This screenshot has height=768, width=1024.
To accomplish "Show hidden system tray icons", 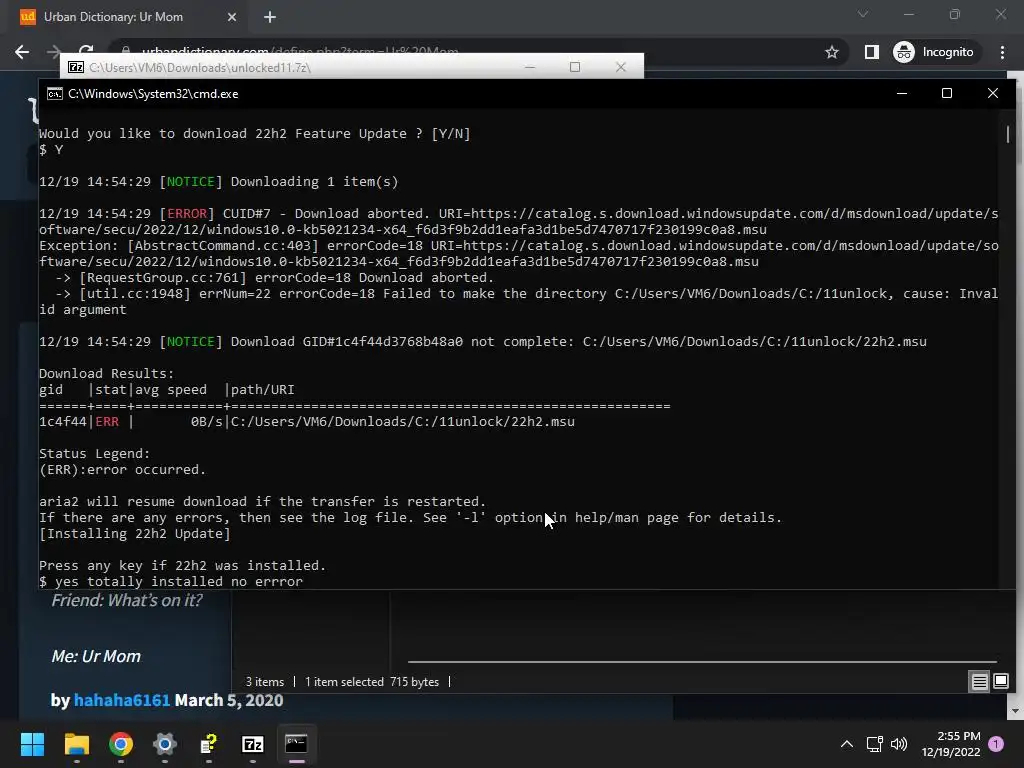I will coord(846,744).
